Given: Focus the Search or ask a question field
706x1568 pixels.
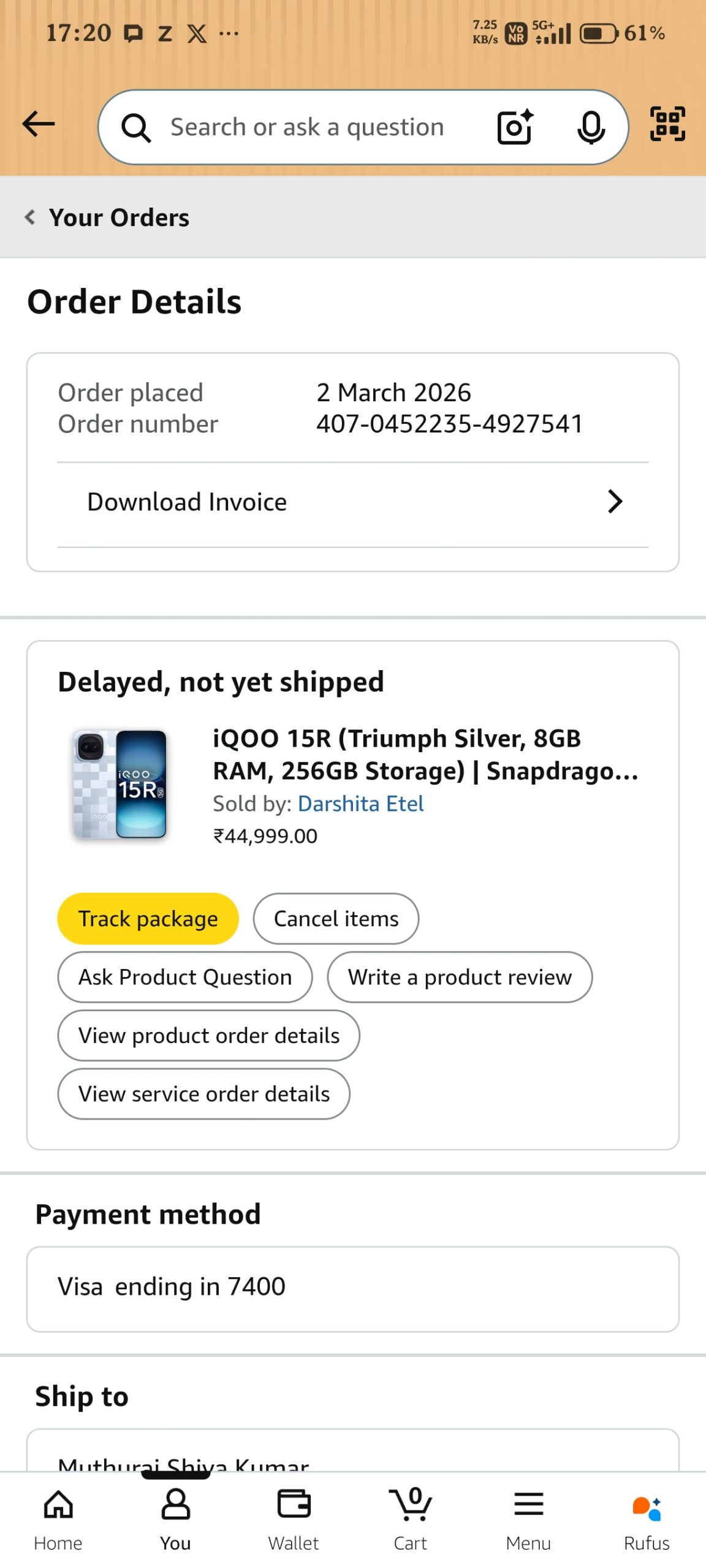Looking at the screenshot, I should point(306,127).
